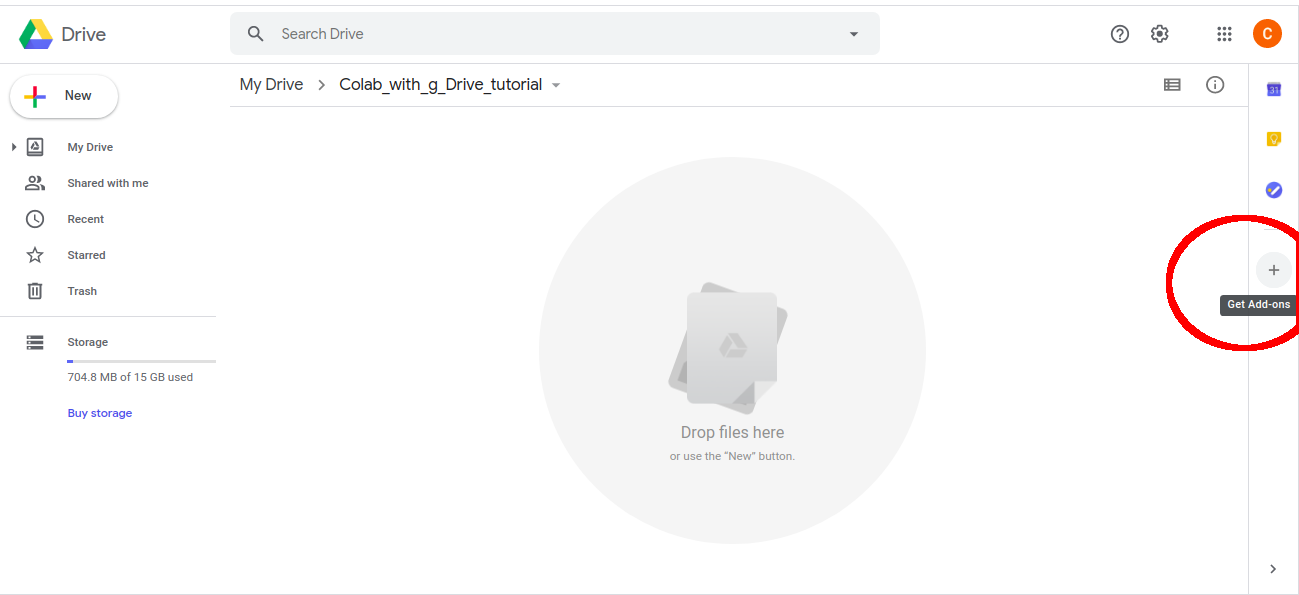The width and height of the screenshot is (1299, 595).
Task: Open Google Tasks from the side panel
Action: (x=1273, y=189)
